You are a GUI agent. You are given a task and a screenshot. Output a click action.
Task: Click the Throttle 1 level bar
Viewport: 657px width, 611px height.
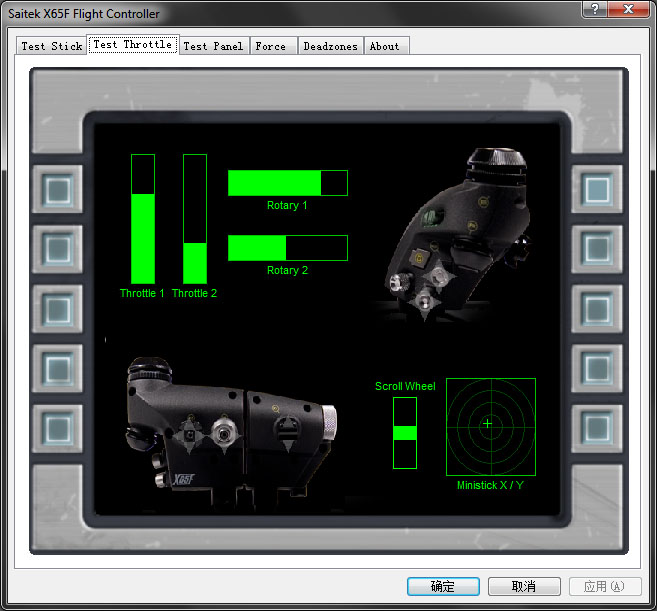(x=143, y=219)
